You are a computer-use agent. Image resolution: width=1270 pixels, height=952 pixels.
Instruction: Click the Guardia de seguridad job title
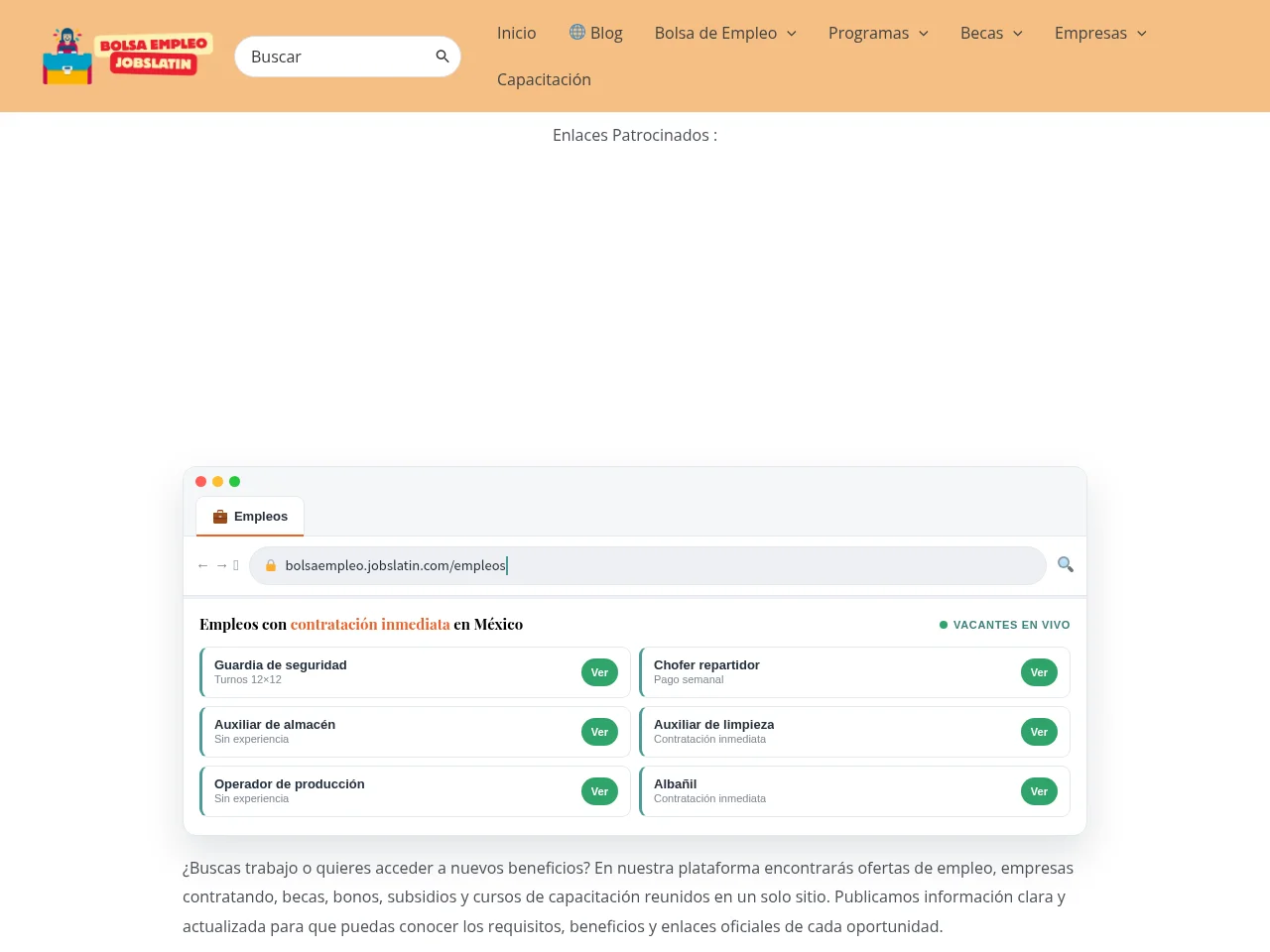pyautogui.click(x=281, y=665)
